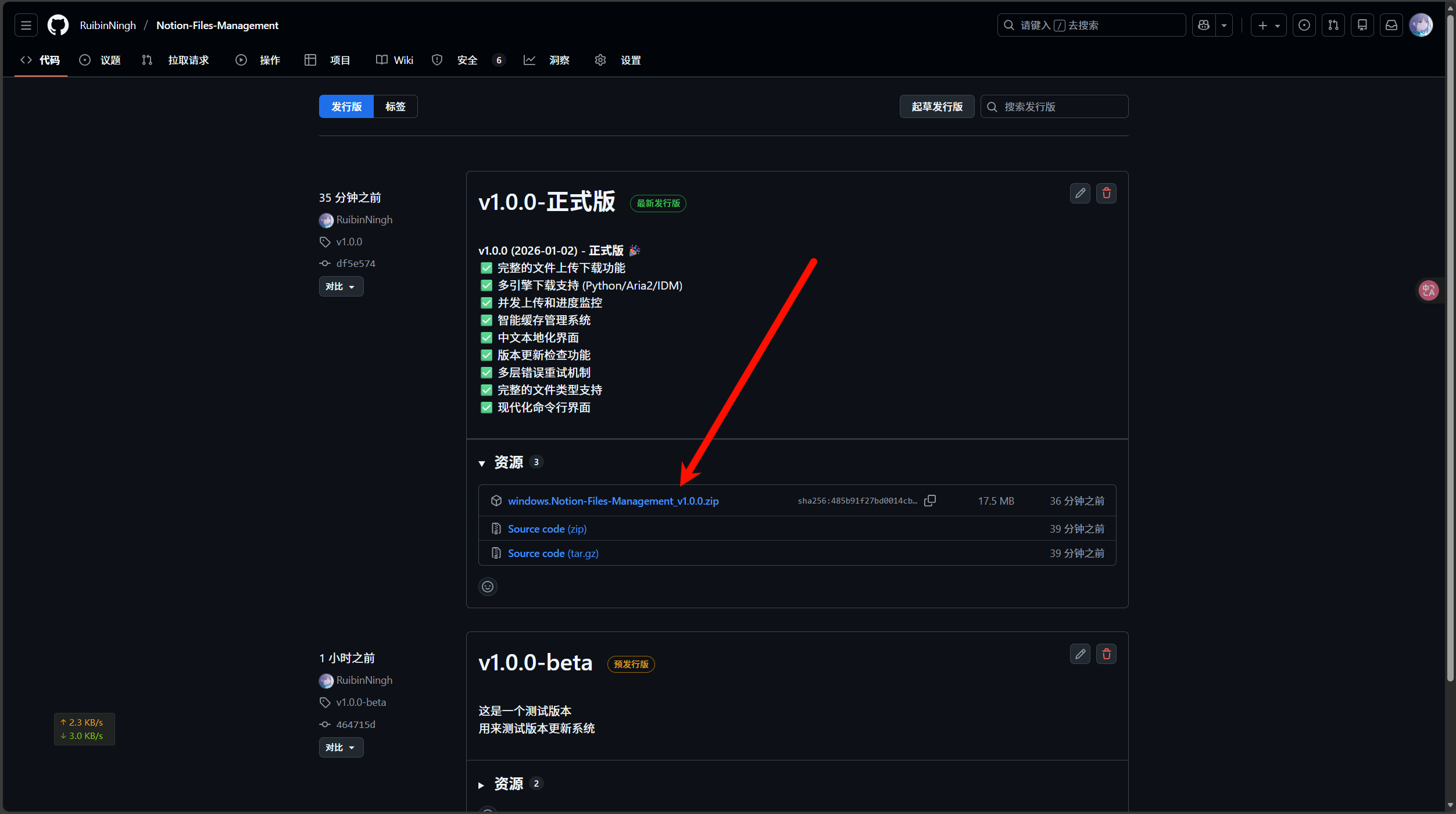Viewport: 1456px width, 814px height.
Task: Edit the v1.0.0-正式版 release with pencil icon
Action: [x=1080, y=193]
